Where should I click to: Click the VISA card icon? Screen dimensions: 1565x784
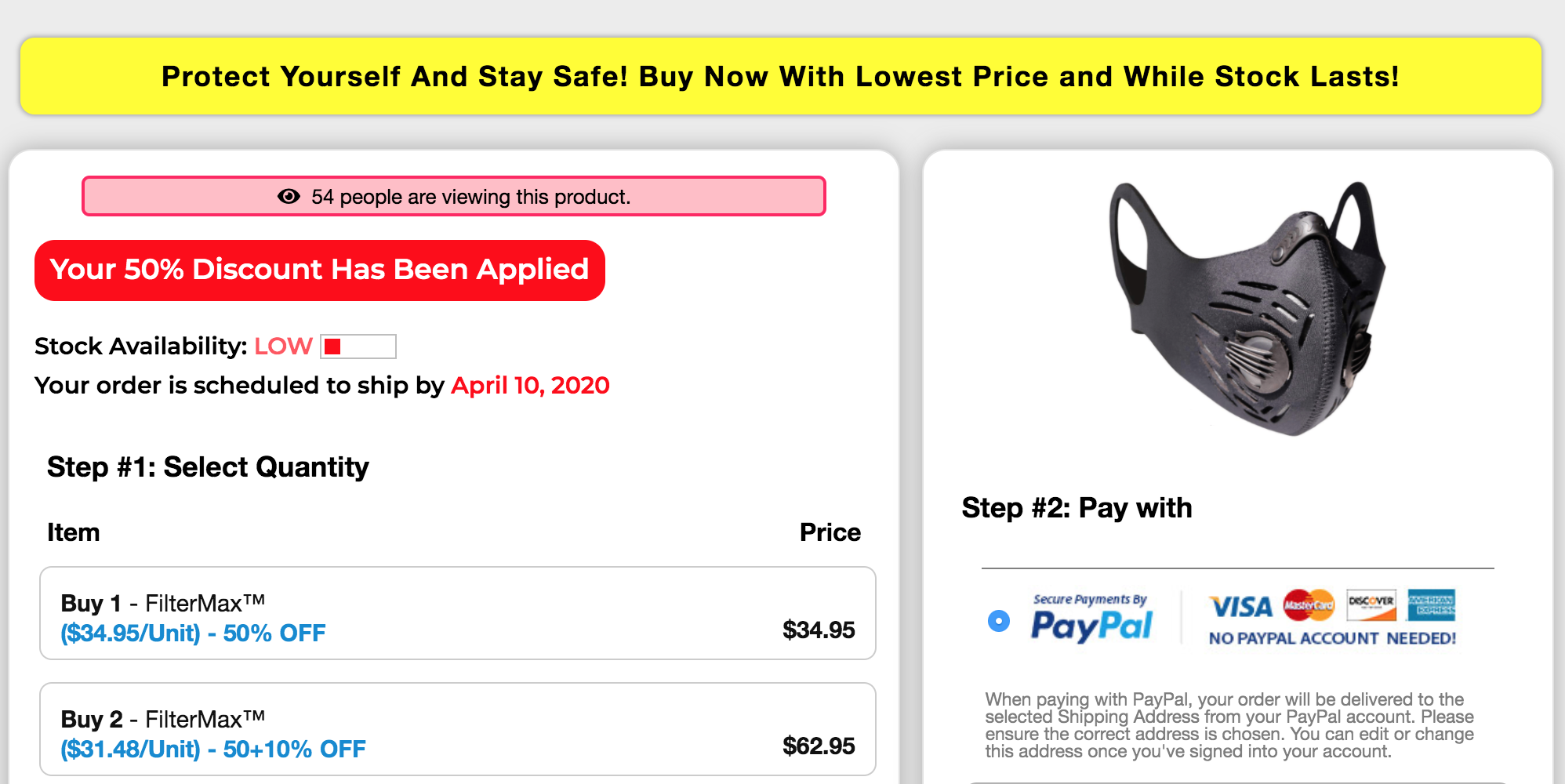click(1241, 606)
